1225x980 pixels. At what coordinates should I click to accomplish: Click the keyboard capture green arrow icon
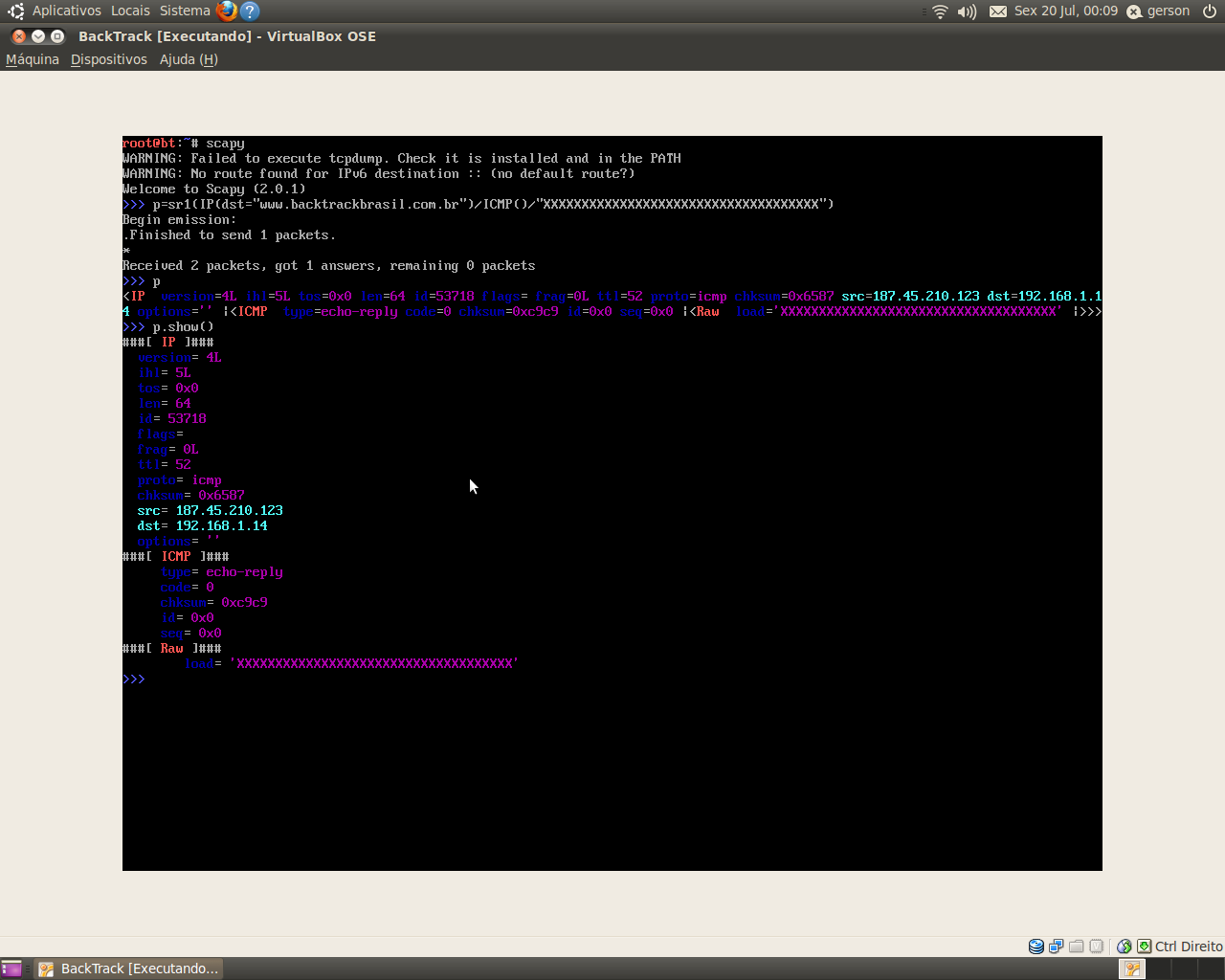click(1144, 947)
